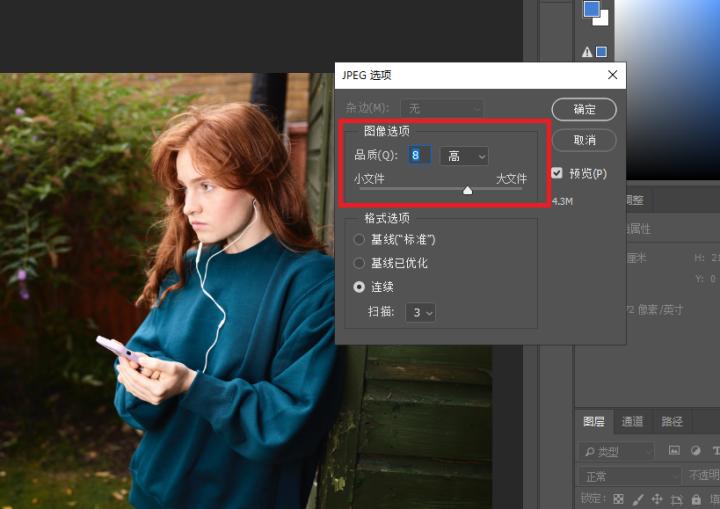This screenshot has width=720, height=509.
Task: Switch to the 通道 tab
Action: pos(632,422)
